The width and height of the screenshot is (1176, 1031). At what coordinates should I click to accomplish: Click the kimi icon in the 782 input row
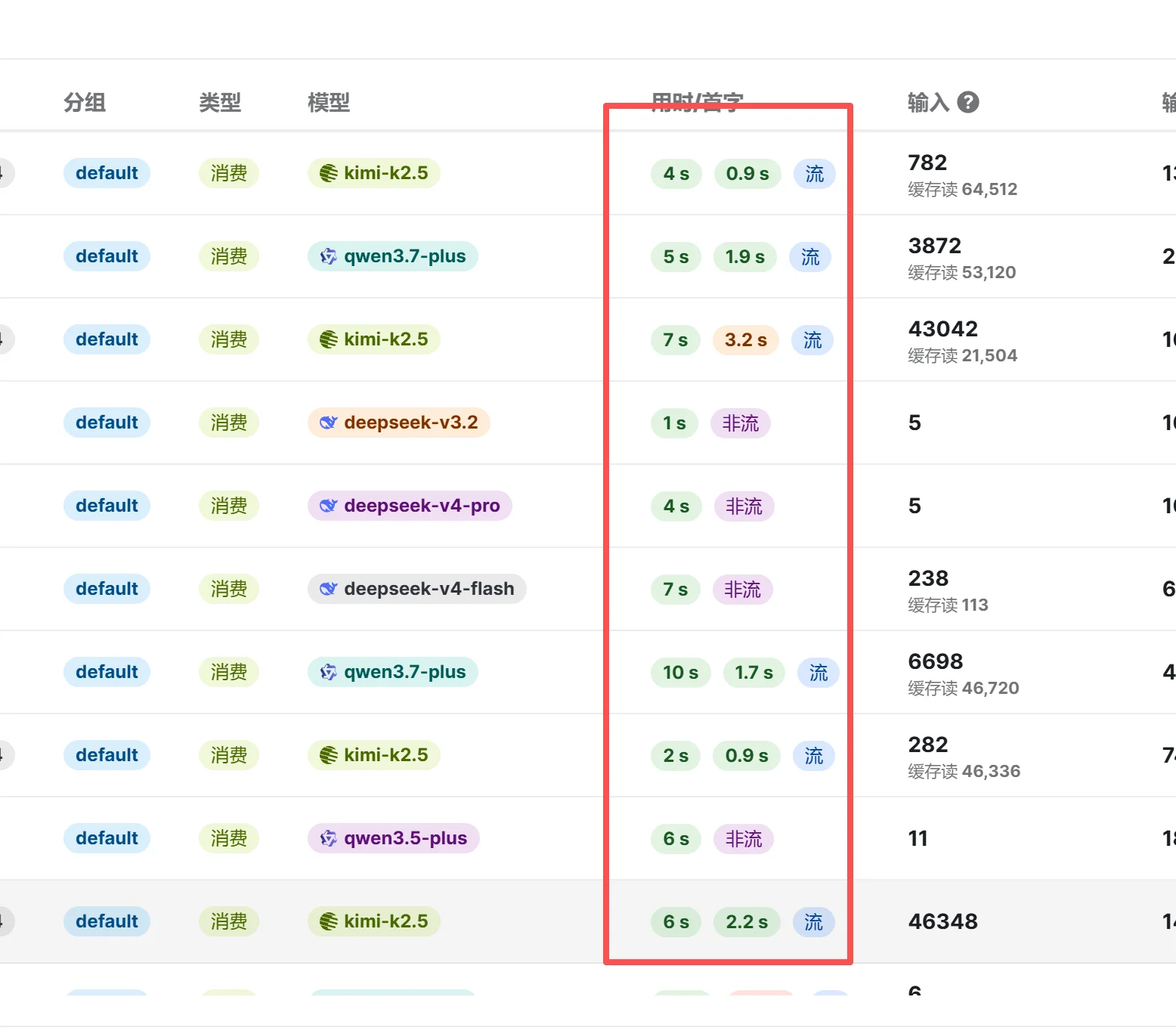coord(328,173)
